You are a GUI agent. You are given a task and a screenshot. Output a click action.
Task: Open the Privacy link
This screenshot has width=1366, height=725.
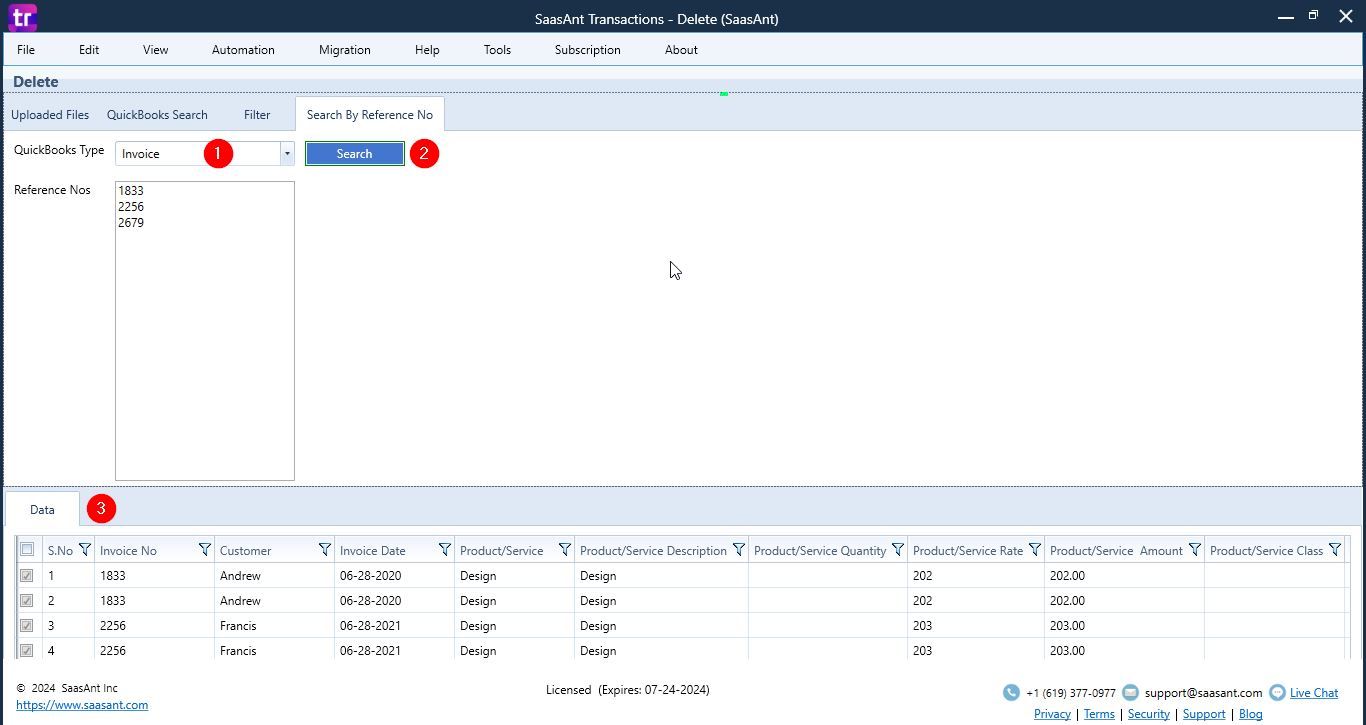1052,714
